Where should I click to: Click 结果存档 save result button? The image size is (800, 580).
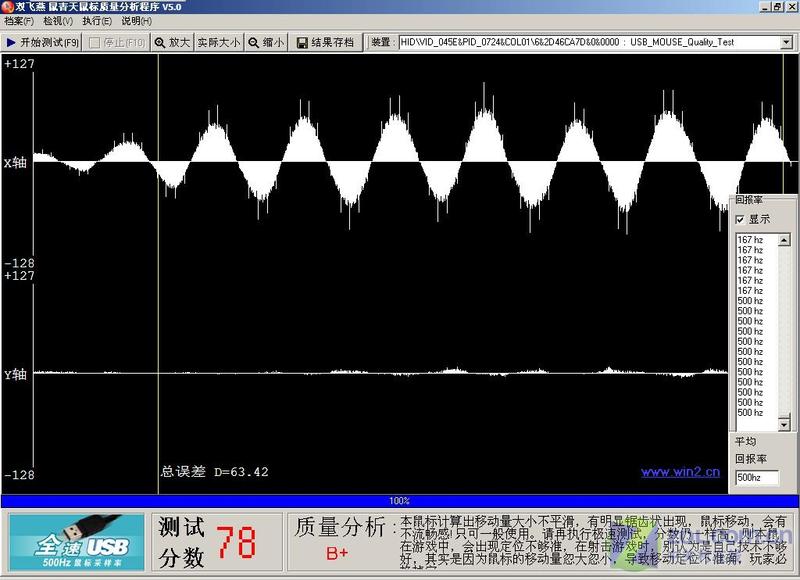[326, 42]
